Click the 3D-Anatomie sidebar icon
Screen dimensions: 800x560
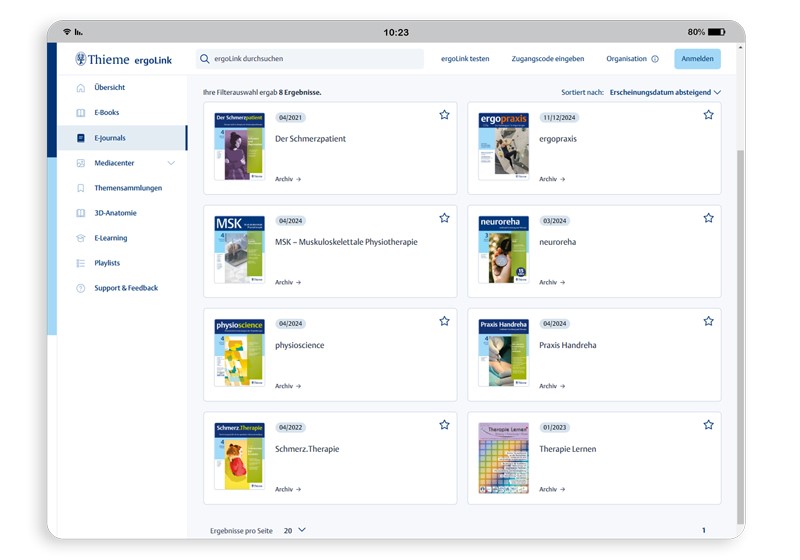[81, 213]
